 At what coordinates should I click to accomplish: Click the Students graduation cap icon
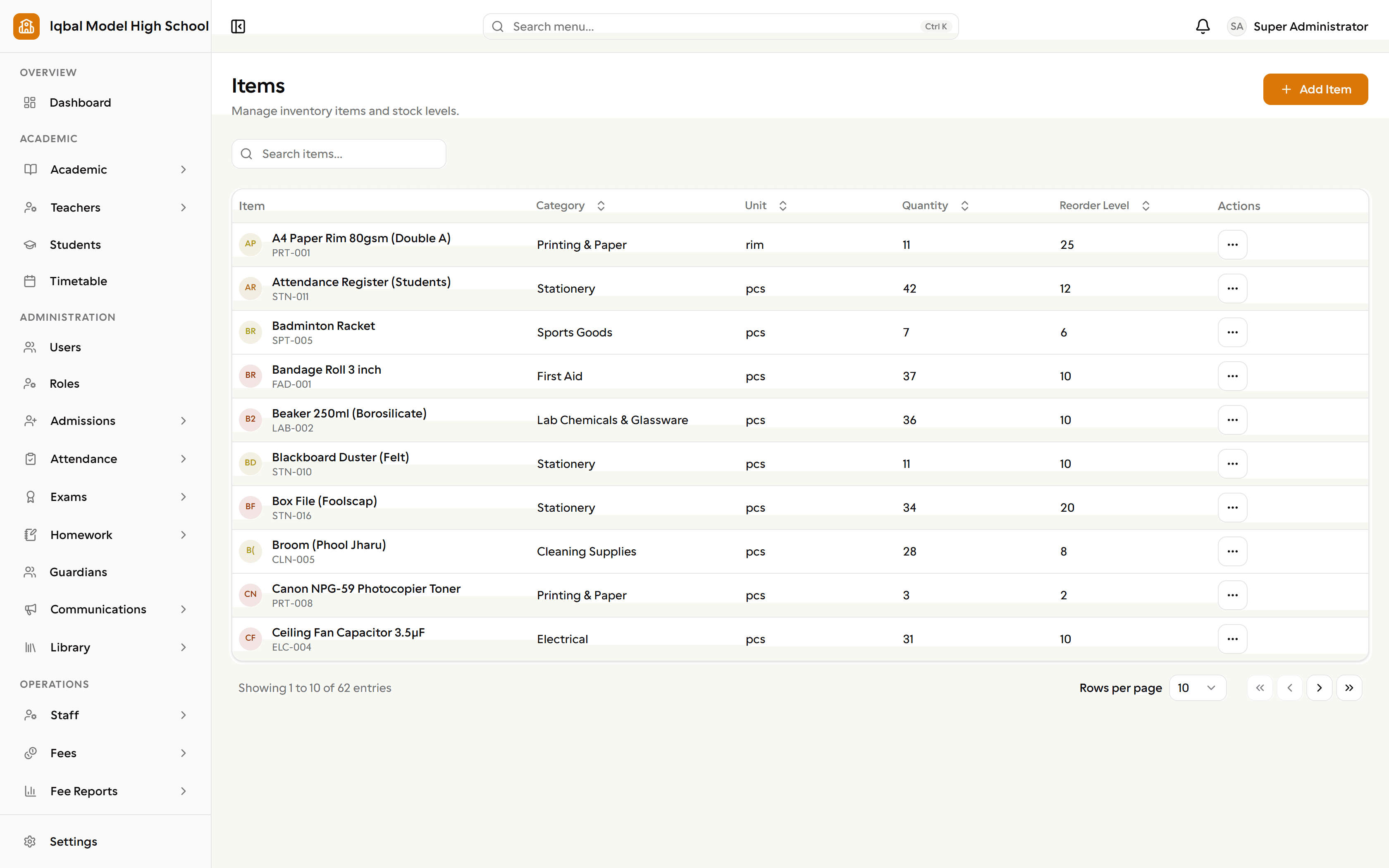(30, 245)
